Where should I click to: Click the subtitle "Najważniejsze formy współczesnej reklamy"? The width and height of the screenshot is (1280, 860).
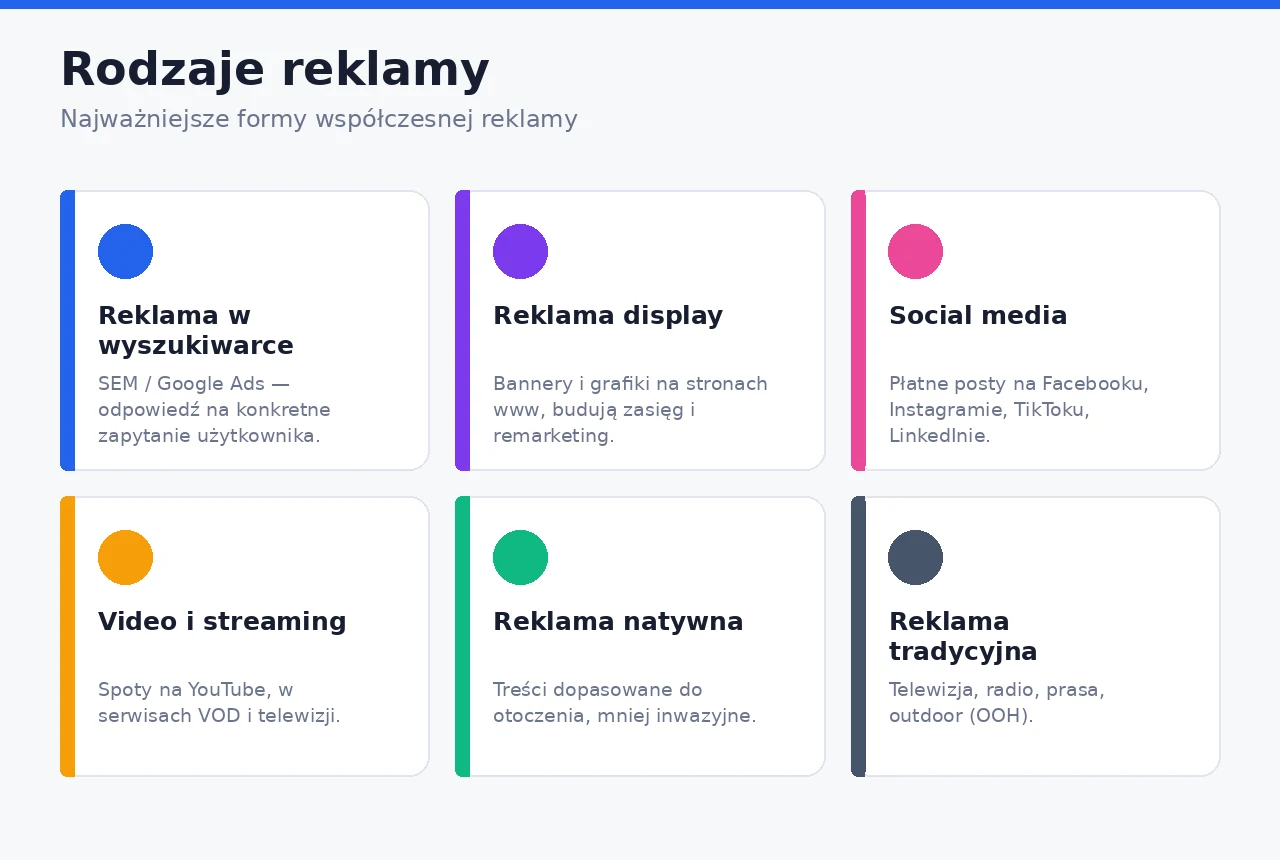(x=319, y=119)
